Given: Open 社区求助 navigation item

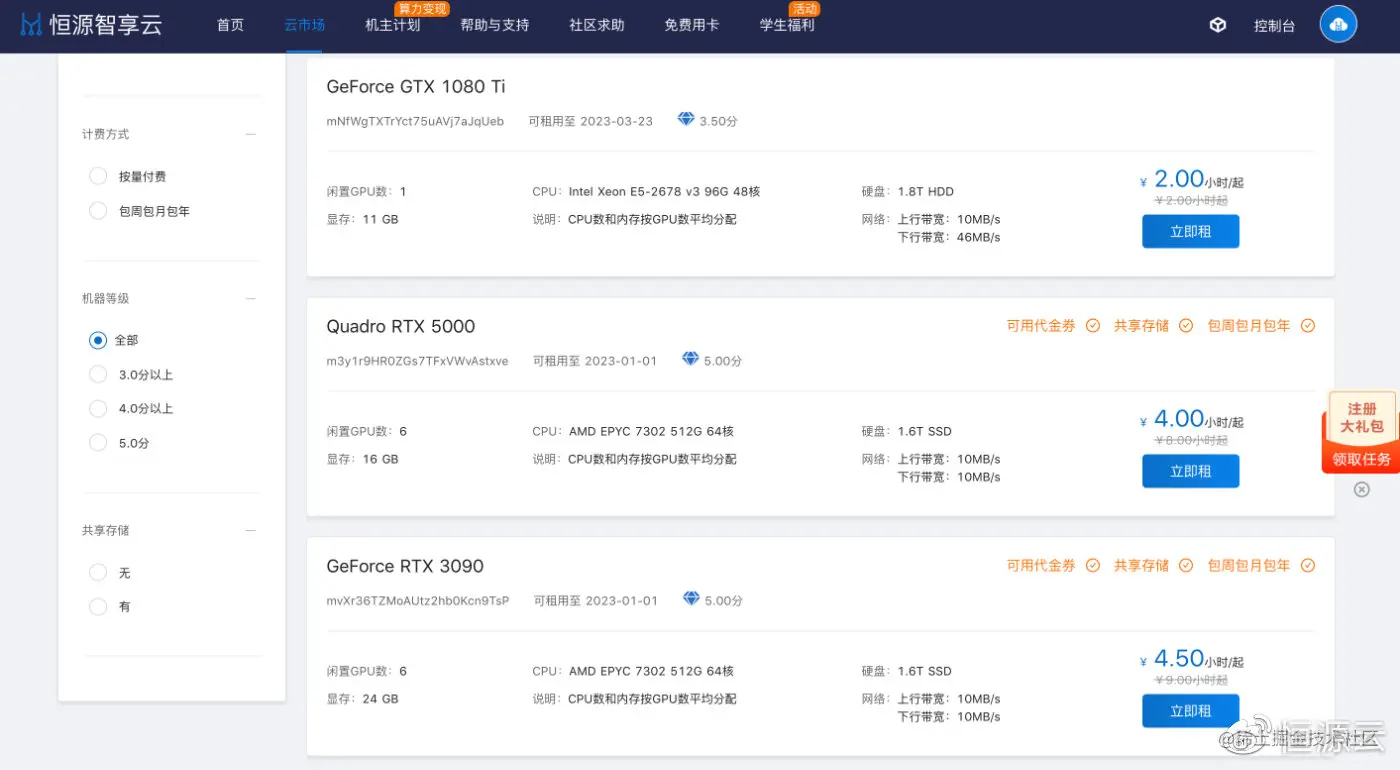Looking at the screenshot, I should click(x=597, y=25).
